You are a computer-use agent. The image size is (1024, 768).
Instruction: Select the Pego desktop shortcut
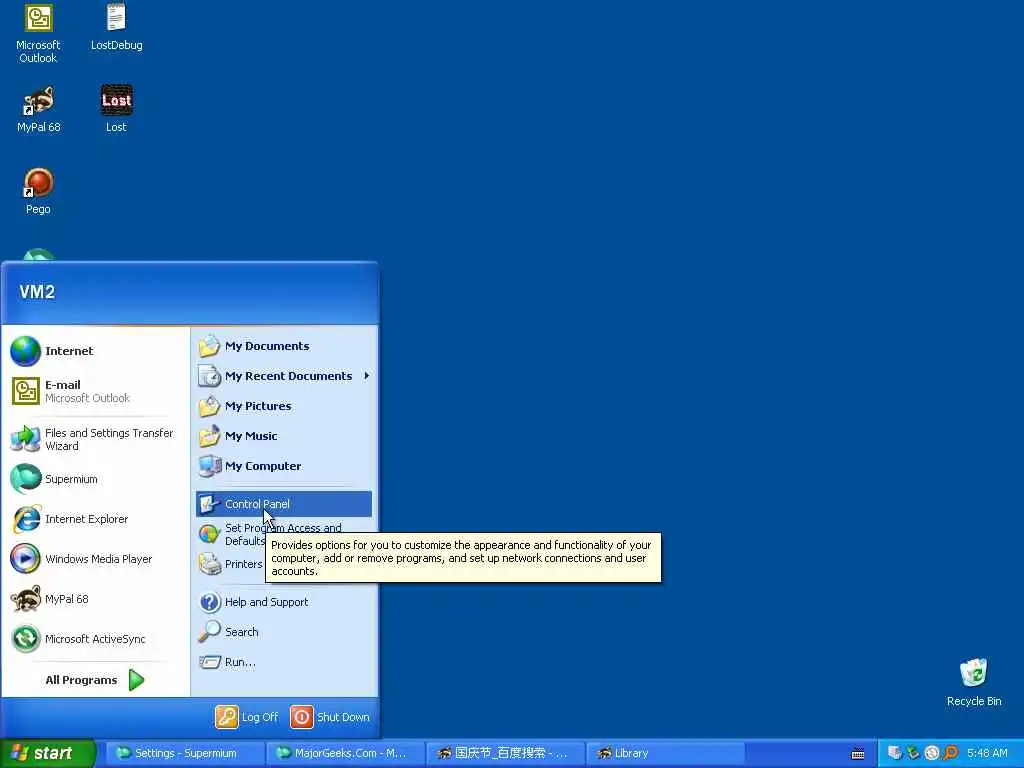38,191
